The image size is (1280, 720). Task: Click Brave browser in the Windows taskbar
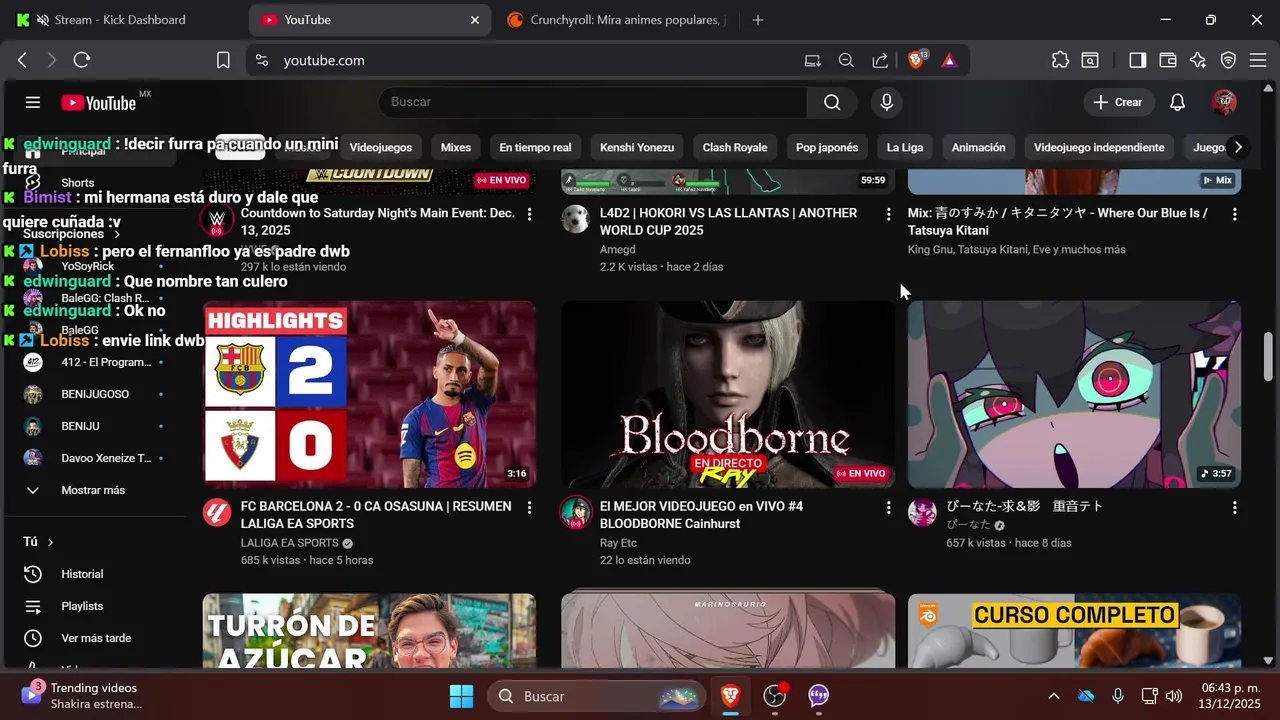[731, 696]
